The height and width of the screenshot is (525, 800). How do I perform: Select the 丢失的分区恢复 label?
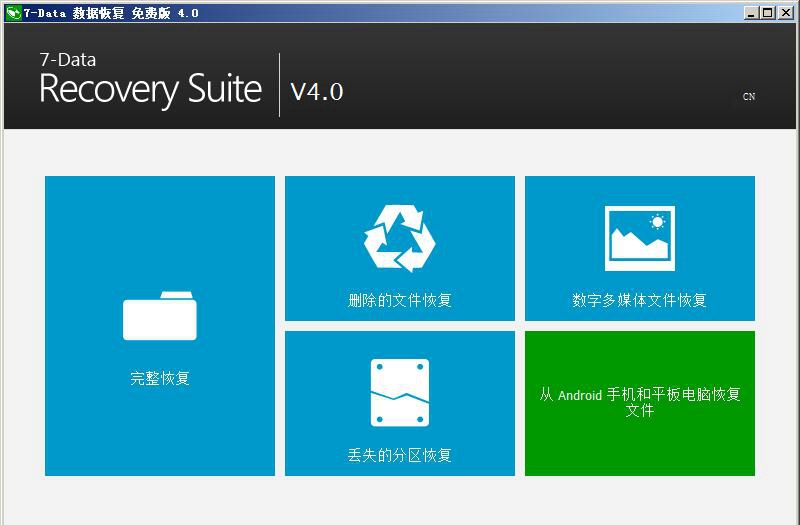click(399, 455)
